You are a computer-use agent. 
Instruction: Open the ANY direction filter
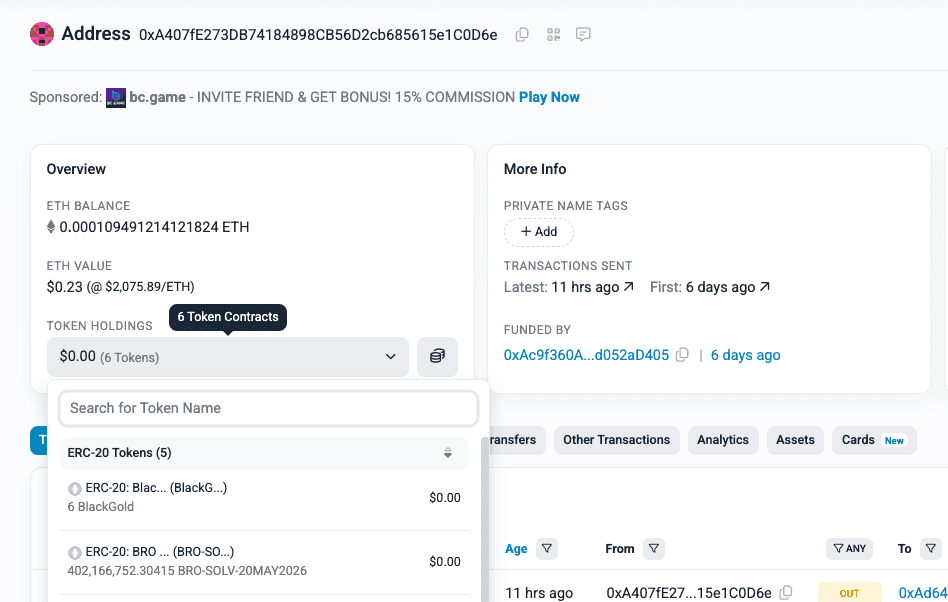(849, 549)
